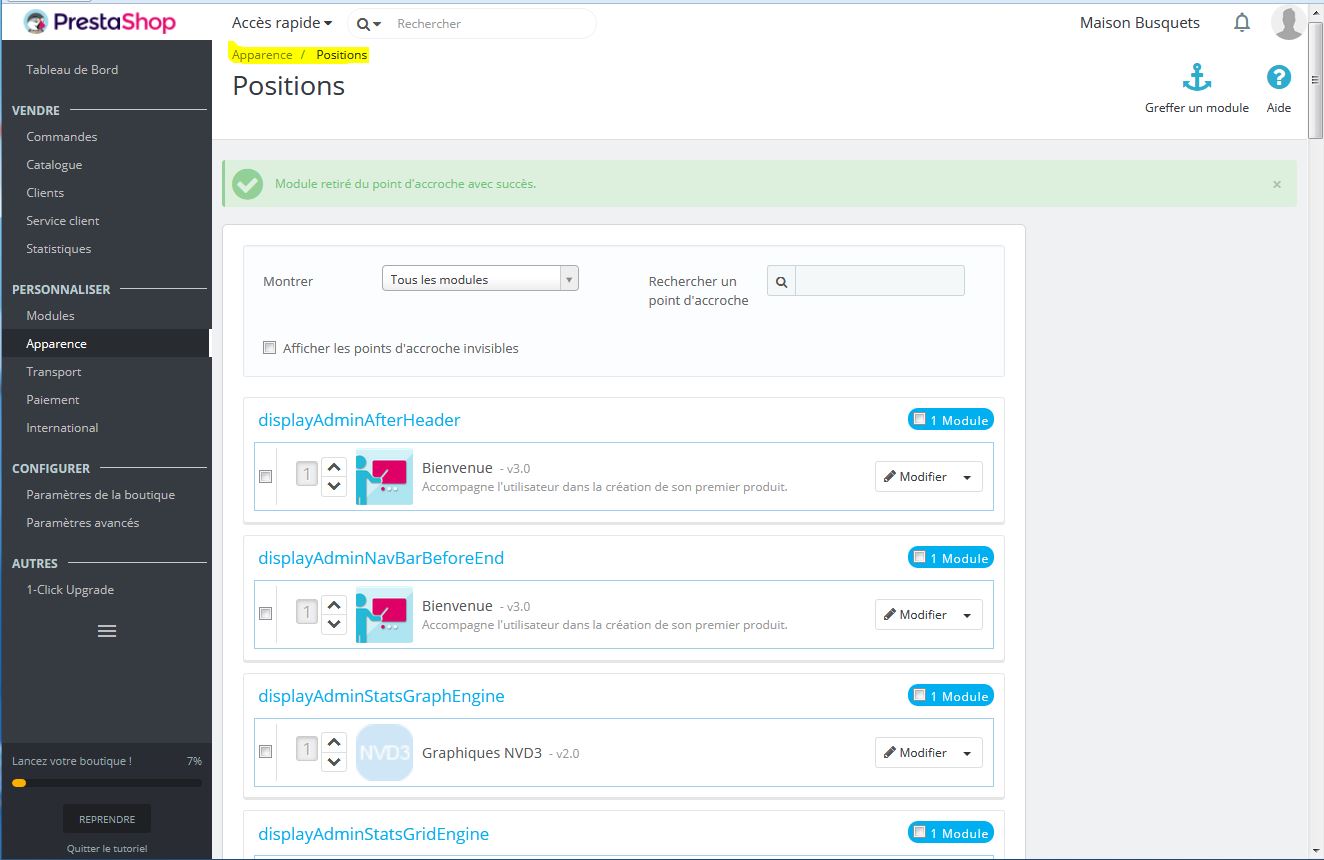Screen dimensions: 1324x860
Task: Open the user profile avatar
Action: 1287,23
